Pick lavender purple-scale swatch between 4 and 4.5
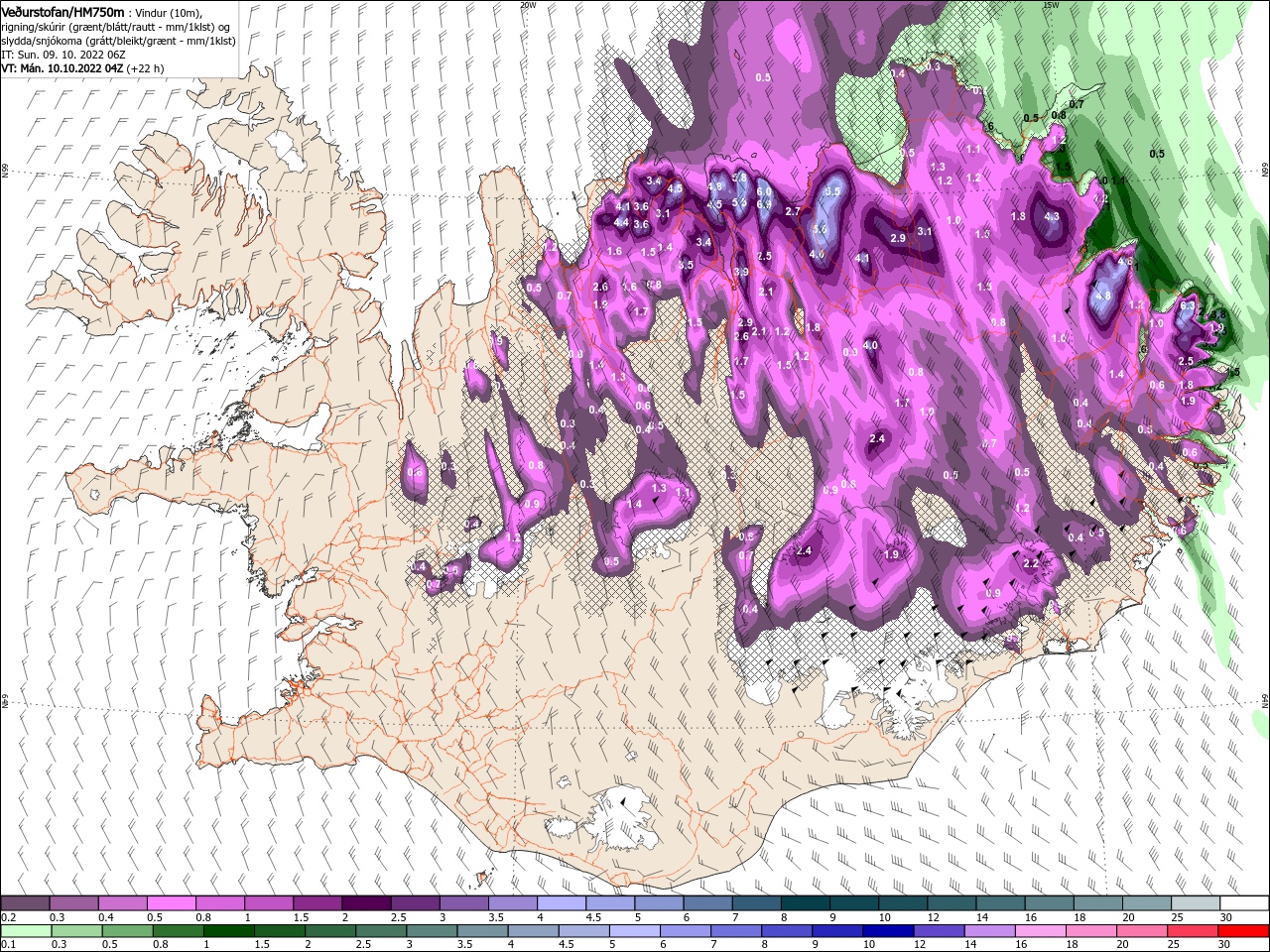1270x952 pixels. click(x=562, y=903)
